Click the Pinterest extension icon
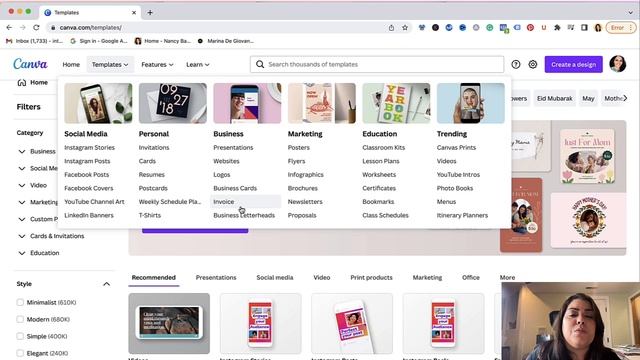The height and width of the screenshot is (360, 640). 530,28
